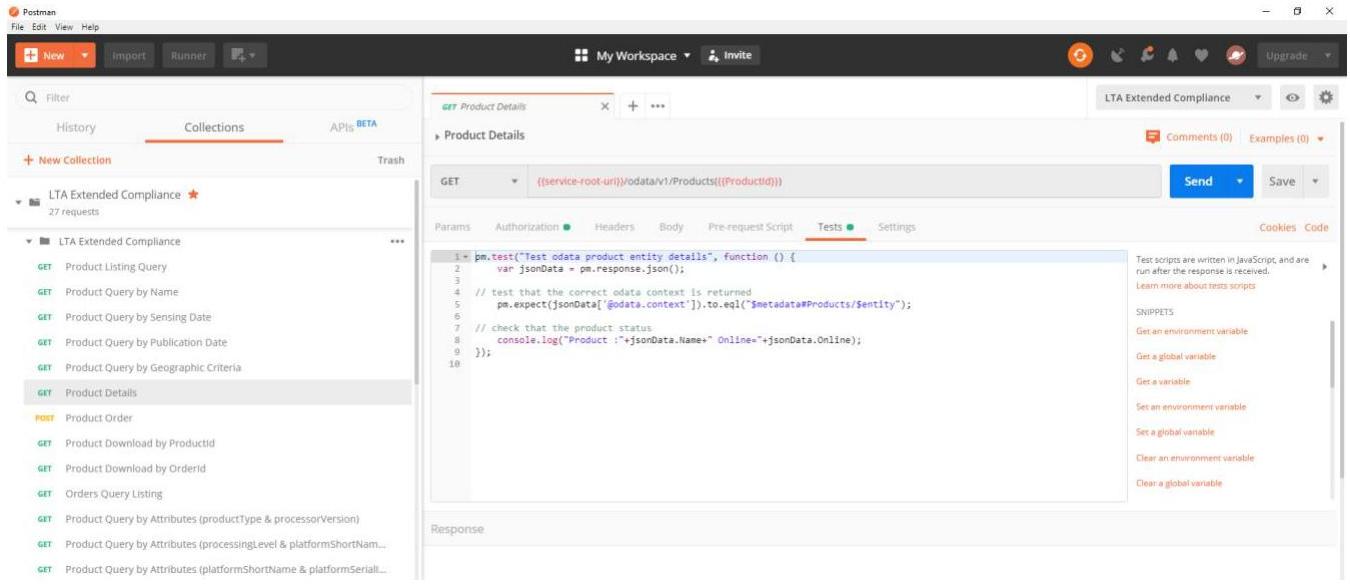Open the Cookies link
1350x585 pixels.
coord(1277,228)
